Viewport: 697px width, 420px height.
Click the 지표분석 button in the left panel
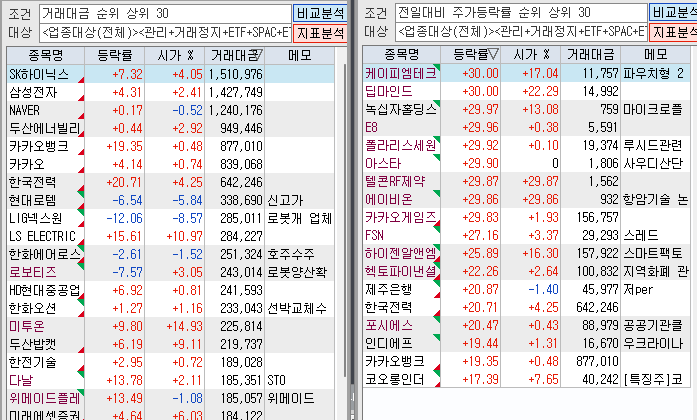coord(320,32)
